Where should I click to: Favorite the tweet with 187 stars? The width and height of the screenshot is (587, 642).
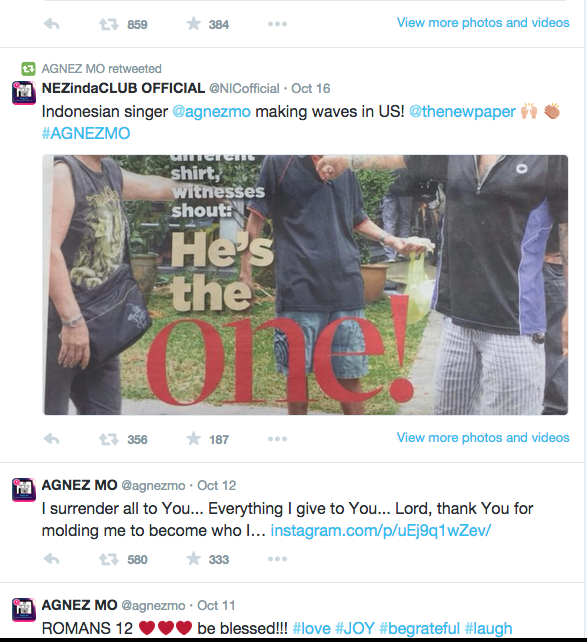194,439
